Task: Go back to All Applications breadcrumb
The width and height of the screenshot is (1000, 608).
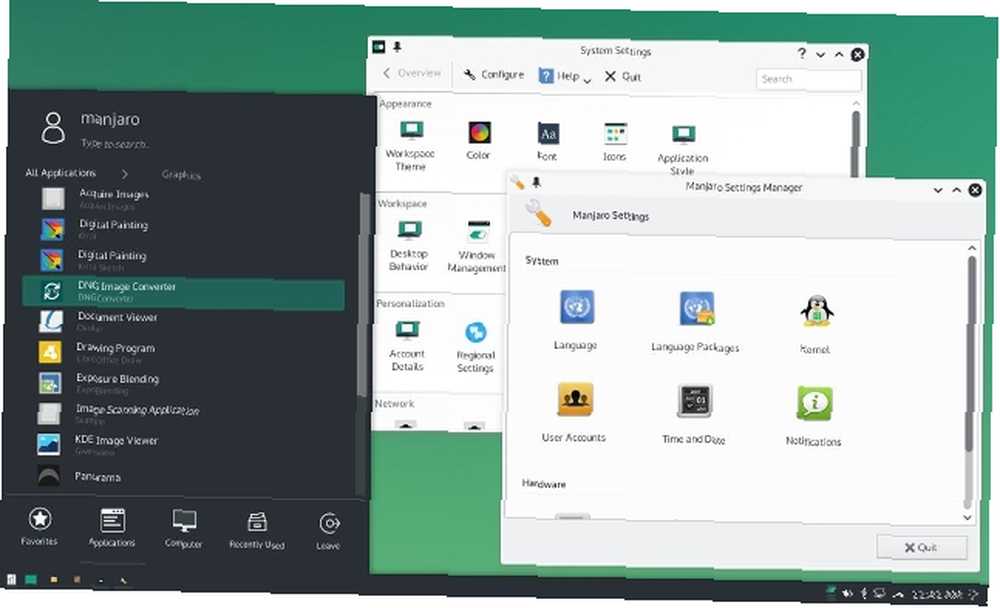Action: (x=61, y=173)
